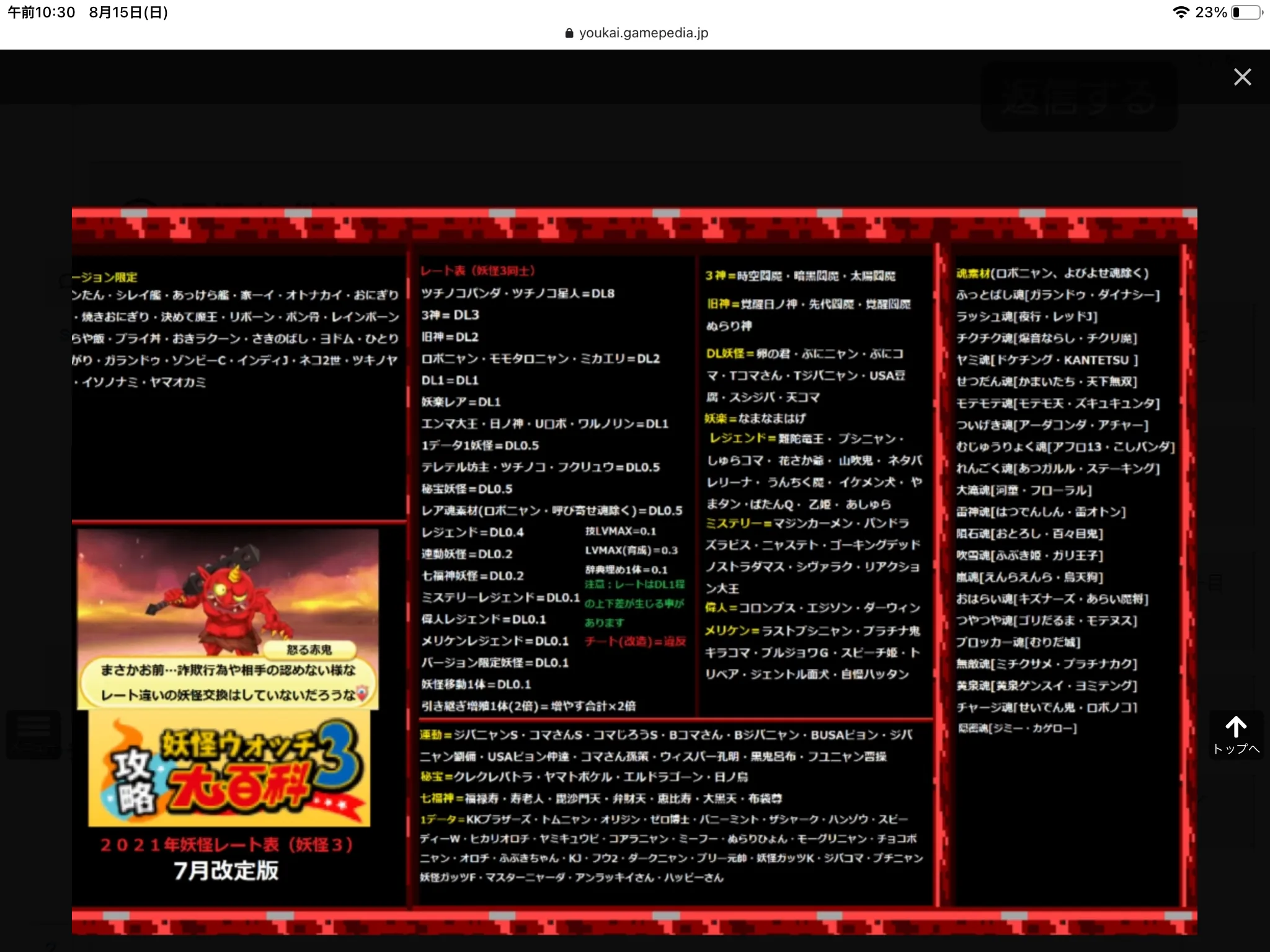
Task: Tap the 妖怪移動1体=DL0.1 line
Action: point(476,684)
